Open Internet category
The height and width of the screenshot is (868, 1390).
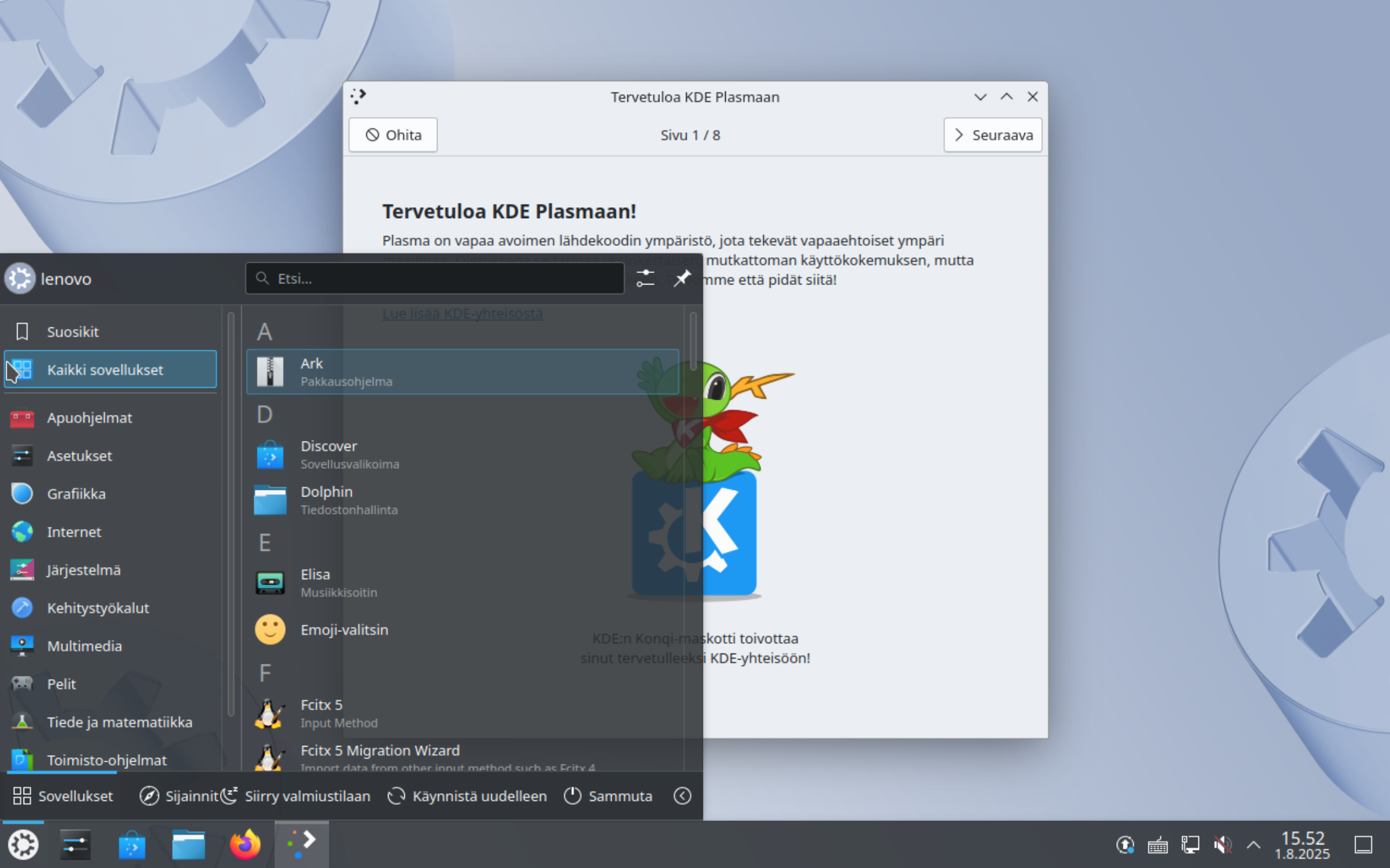[110, 532]
